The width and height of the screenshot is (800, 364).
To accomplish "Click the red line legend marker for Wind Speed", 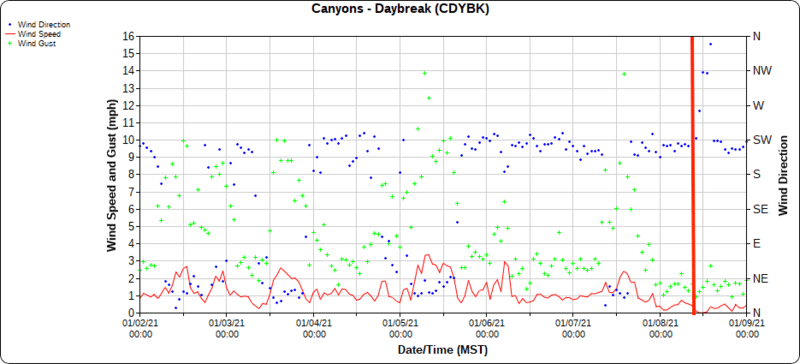I will pos(11,34).
